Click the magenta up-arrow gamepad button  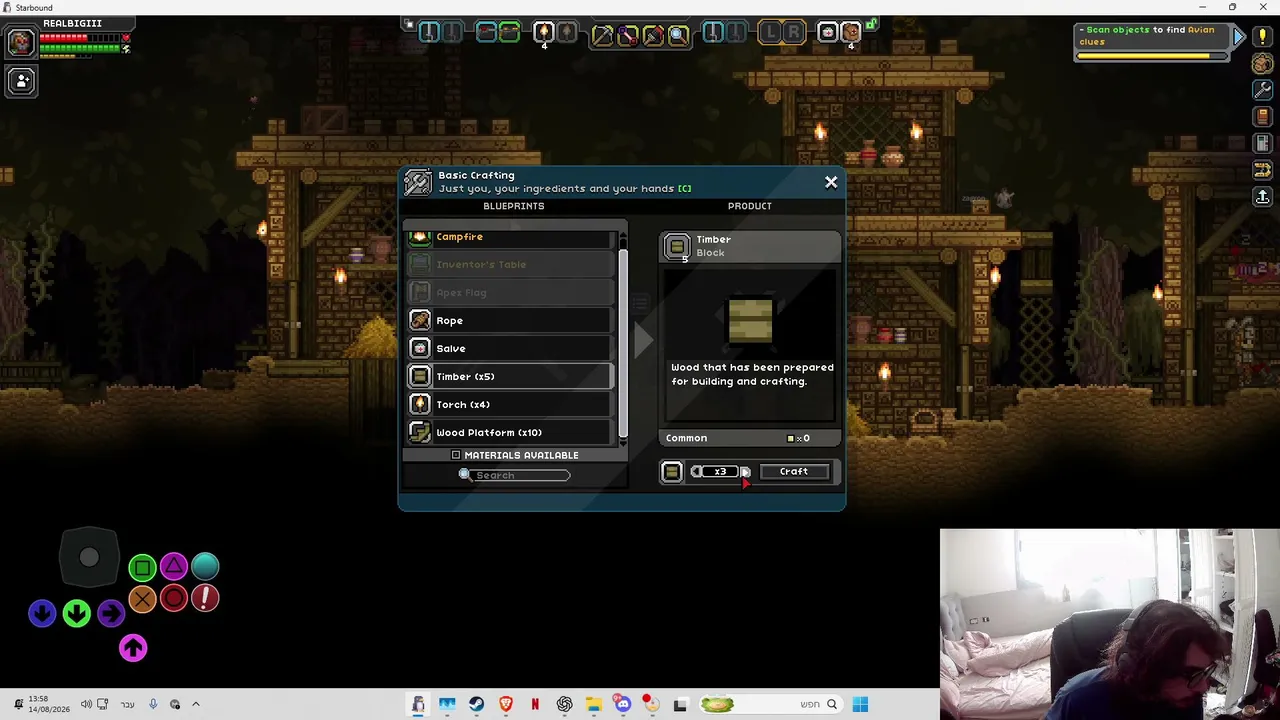pyautogui.click(x=133, y=648)
